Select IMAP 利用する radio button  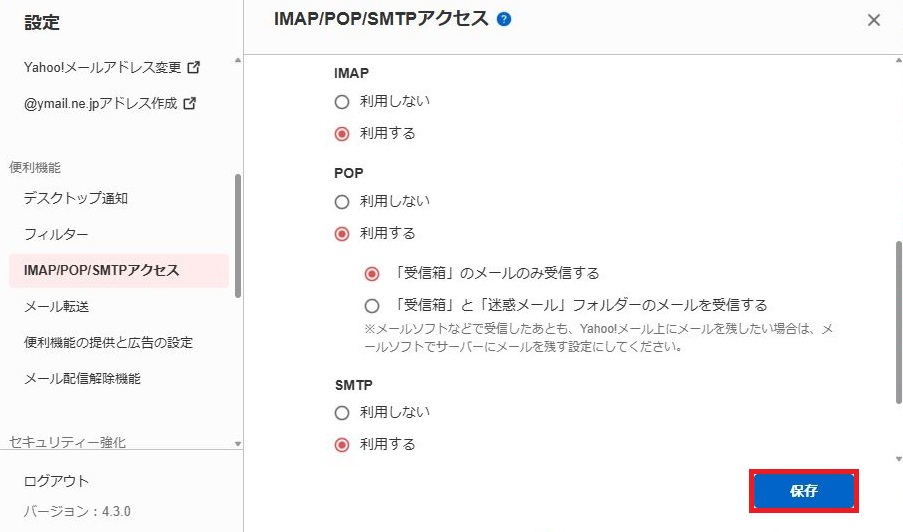(x=342, y=133)
